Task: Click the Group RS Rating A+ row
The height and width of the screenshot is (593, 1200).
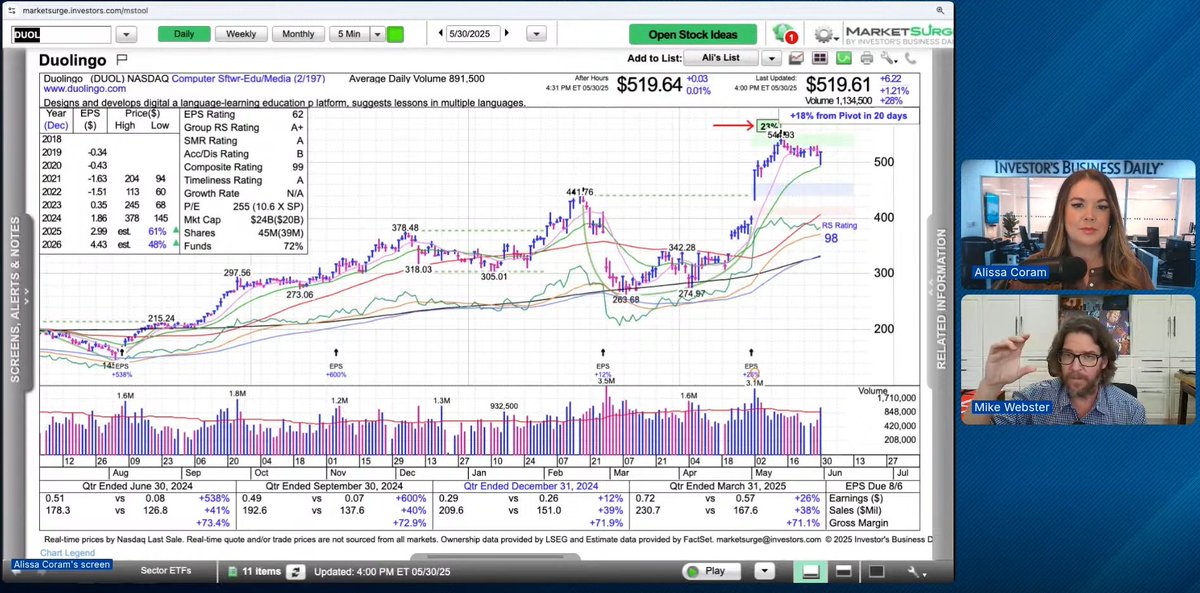Action: pos(244,128)
